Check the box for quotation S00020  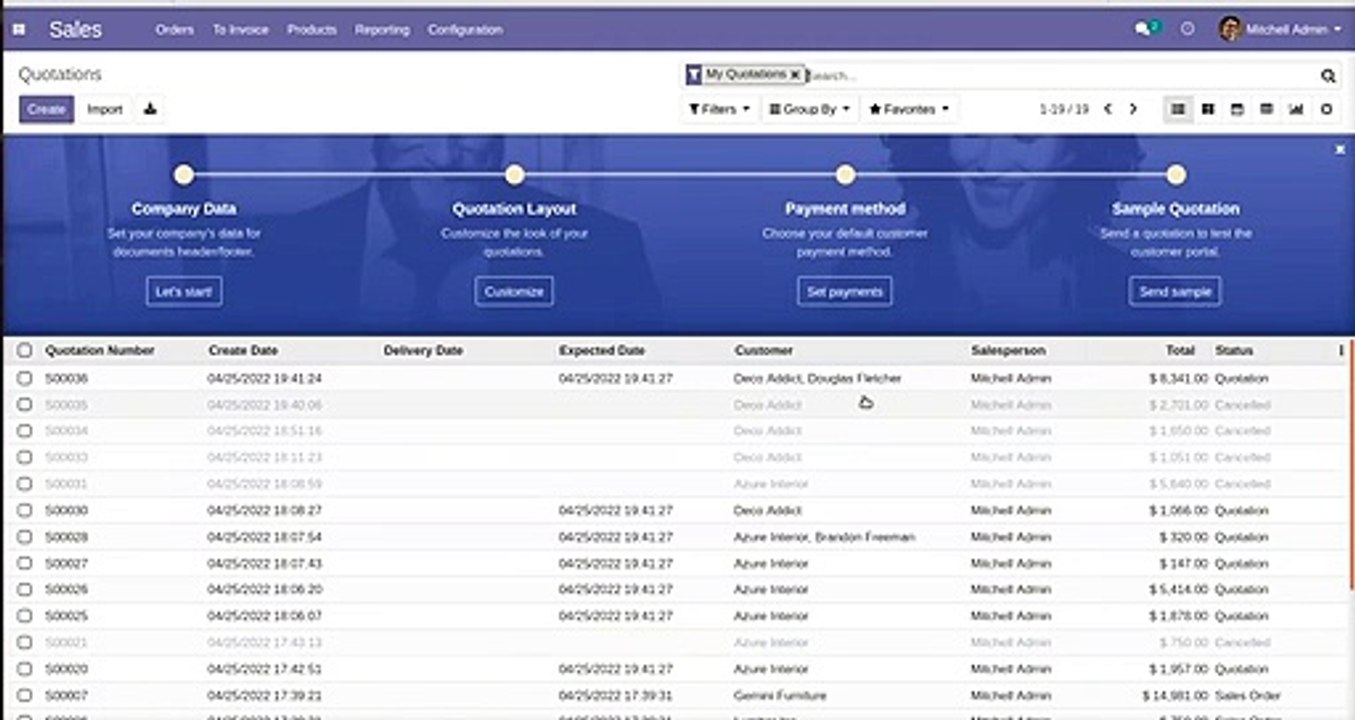pyautogui.click(x=25, y=669)
